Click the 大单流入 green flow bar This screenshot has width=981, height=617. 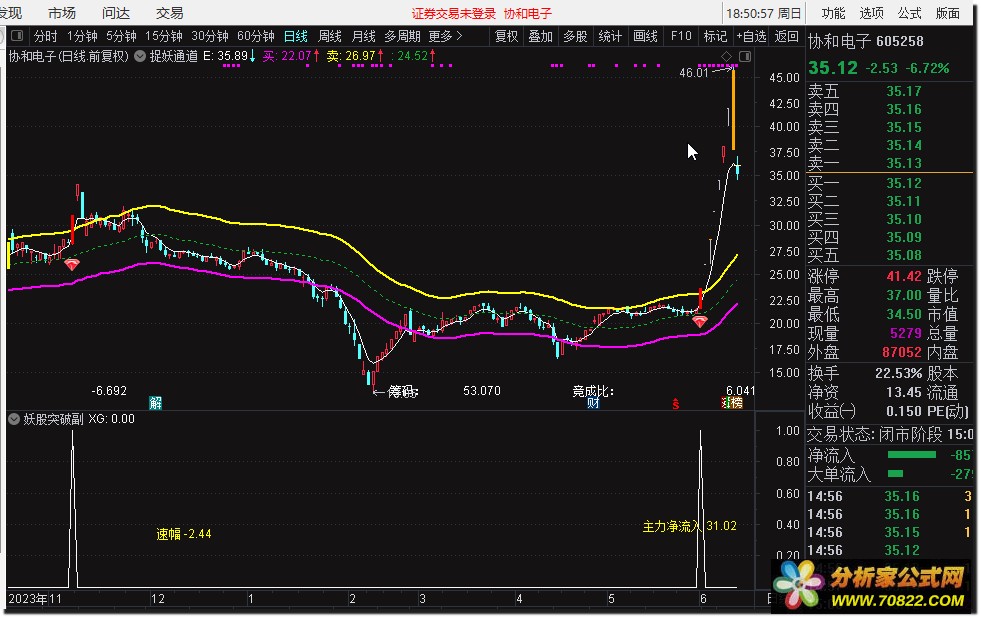click(895, 474)
